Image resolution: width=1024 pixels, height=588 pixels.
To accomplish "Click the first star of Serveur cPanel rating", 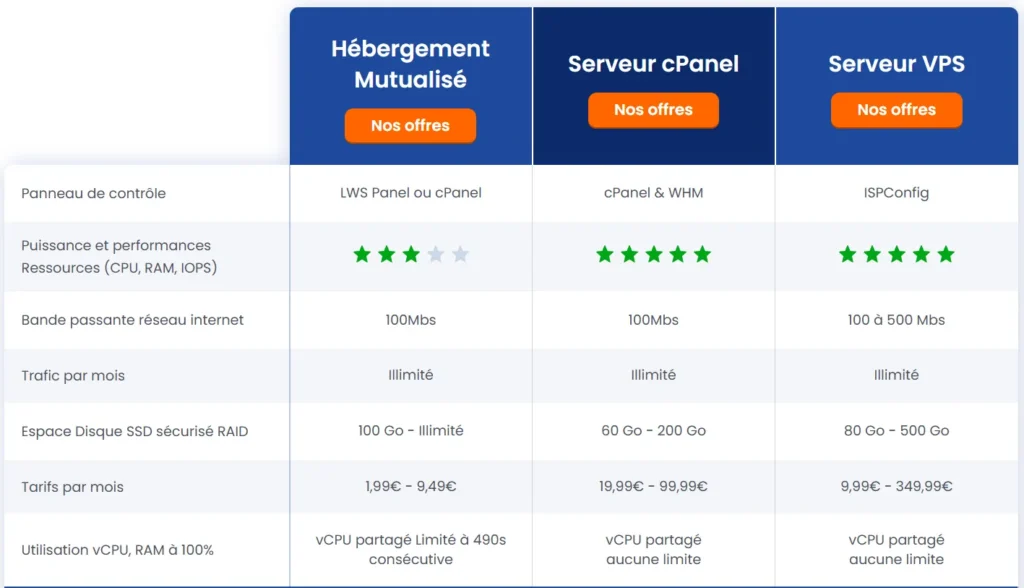I will [604, 255].
